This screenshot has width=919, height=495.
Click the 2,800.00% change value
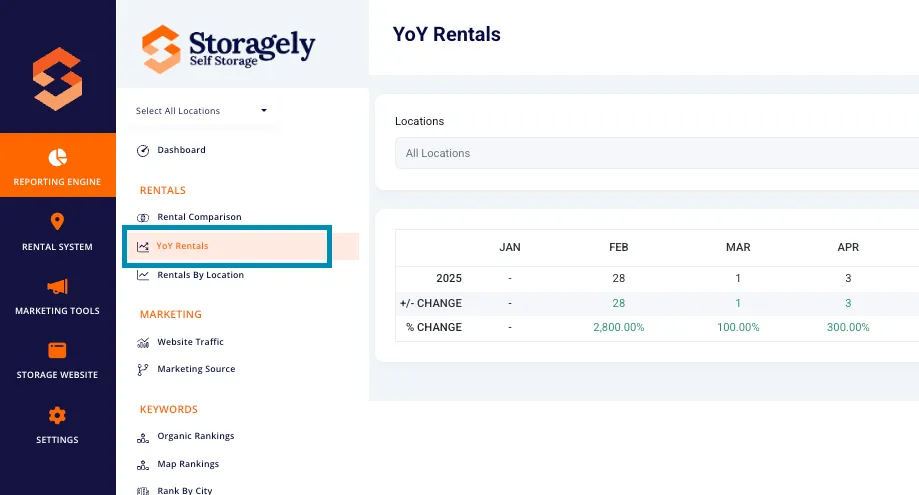(x=619, y=327)
